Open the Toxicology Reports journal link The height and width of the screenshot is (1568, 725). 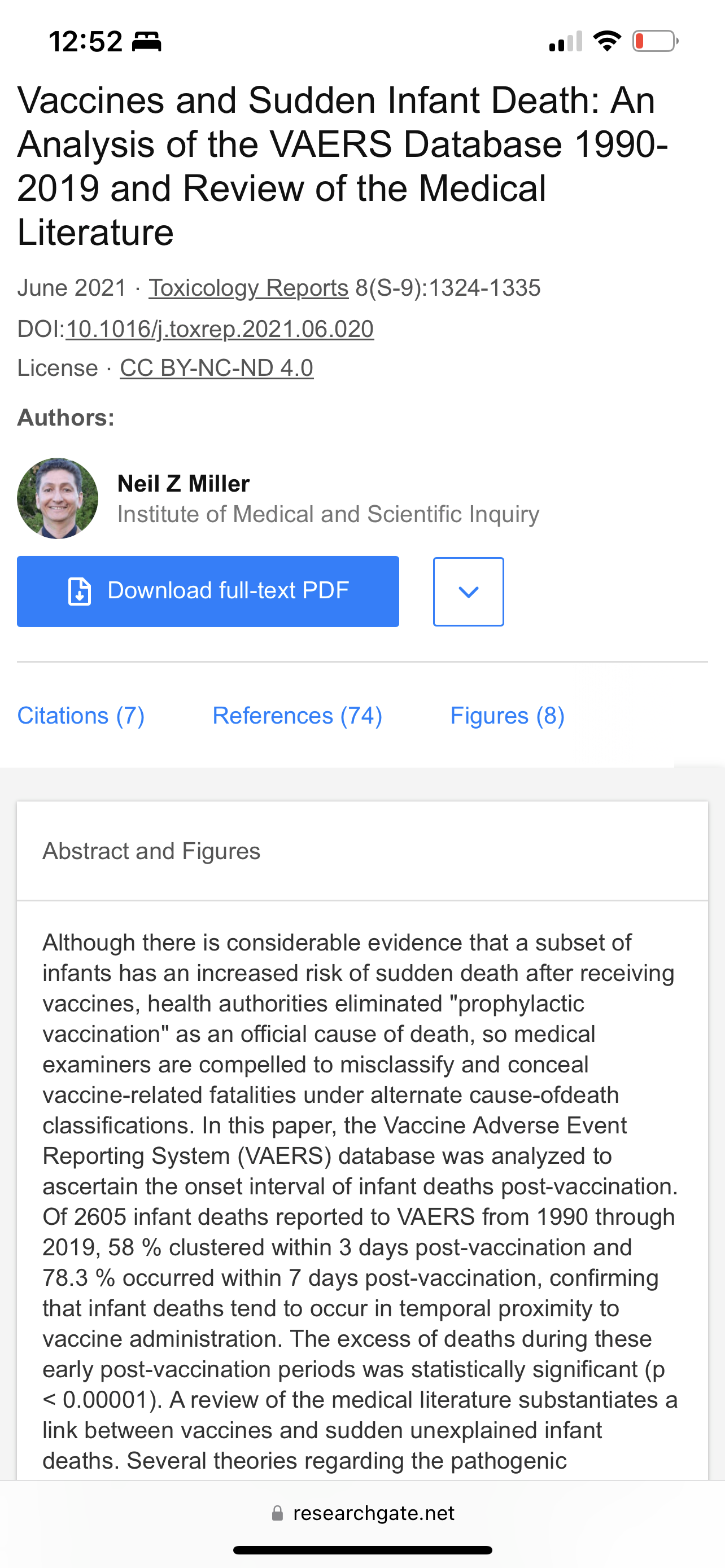(248, 288)
